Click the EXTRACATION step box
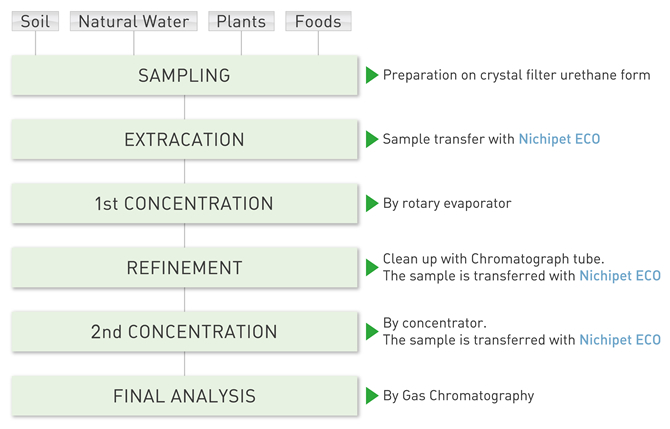This screenshot has width=670, height=429. [x=185, y=139]
